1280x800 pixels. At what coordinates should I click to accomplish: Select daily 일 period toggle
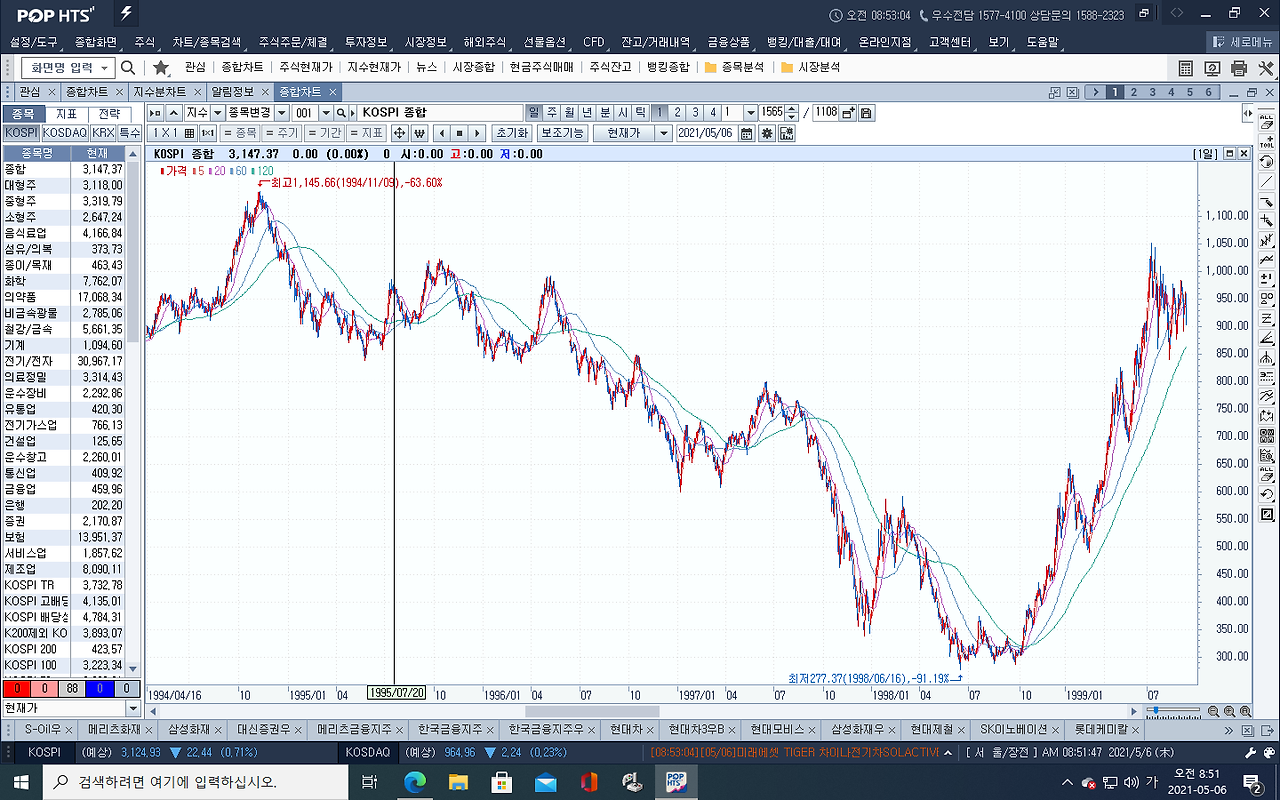point(534,113)
